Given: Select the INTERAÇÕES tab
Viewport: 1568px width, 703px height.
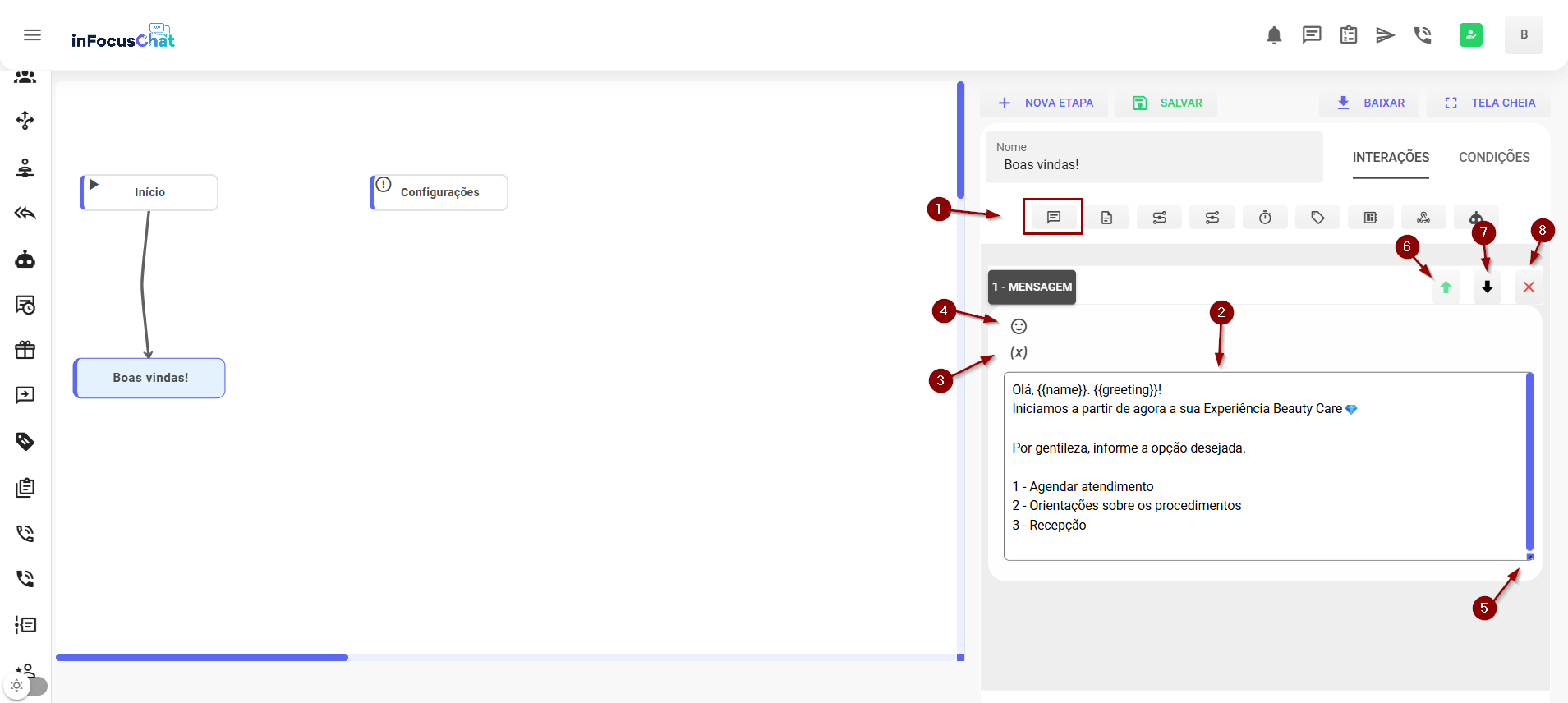Looking at the screenshot, I should click(1391, 157).
